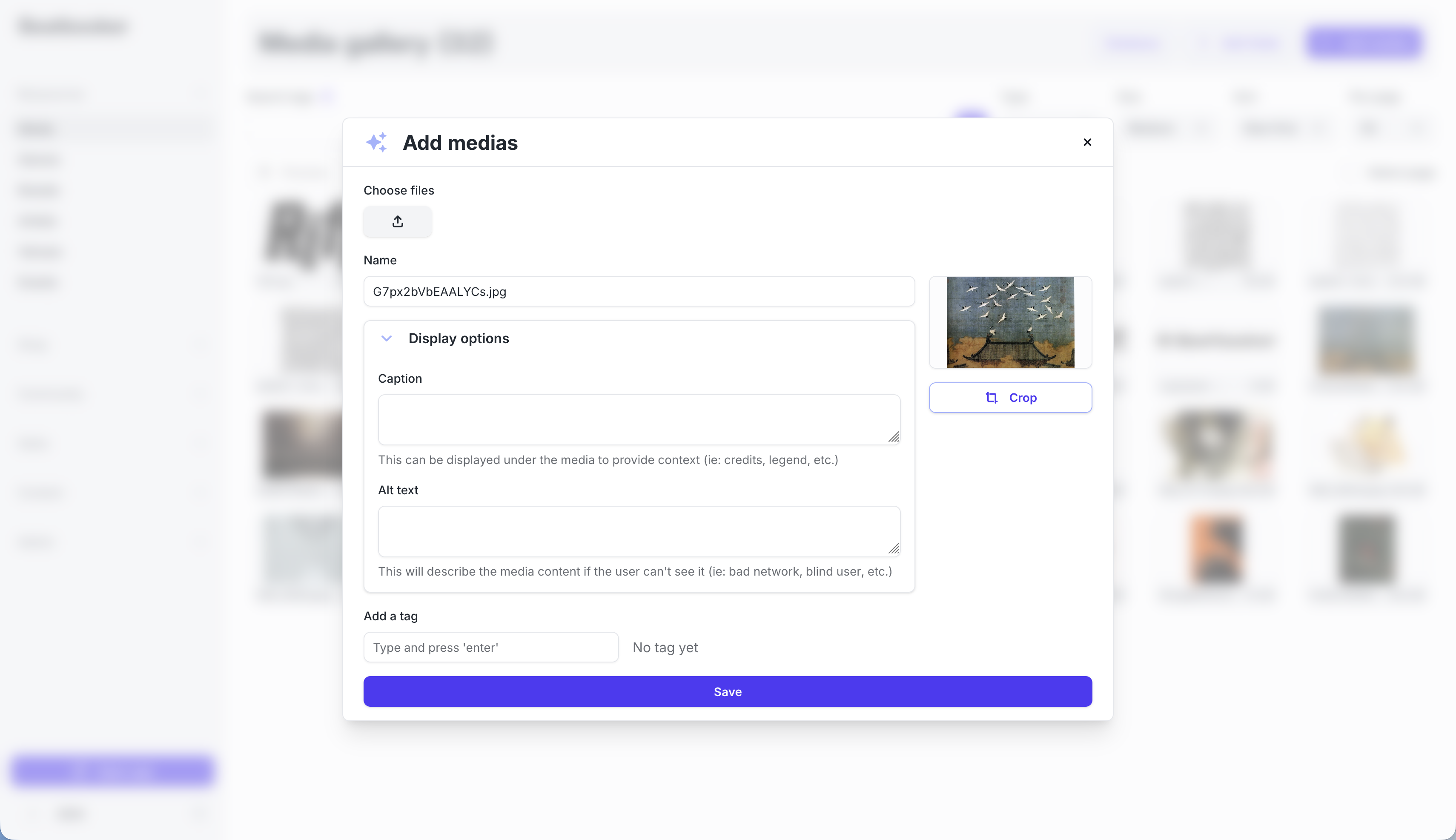
Task: Collapse the Display options chevron
Action: 387,338
